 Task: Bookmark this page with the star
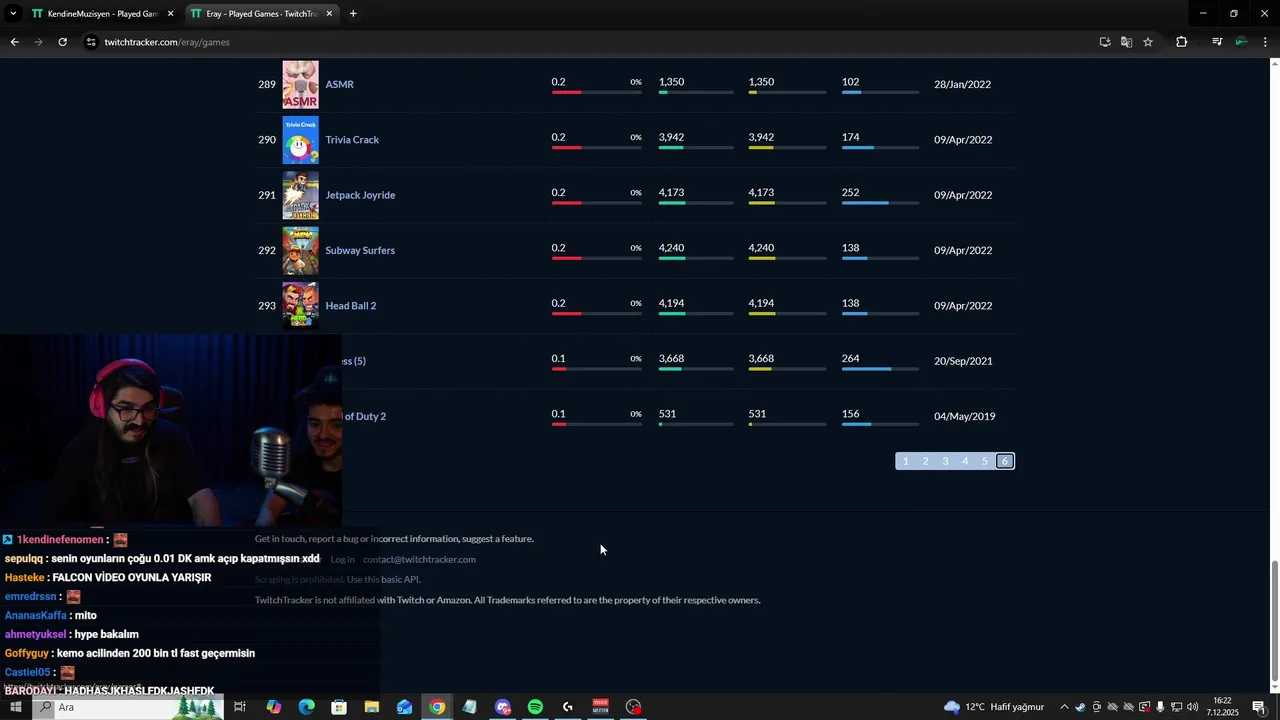click(1148, 42)
